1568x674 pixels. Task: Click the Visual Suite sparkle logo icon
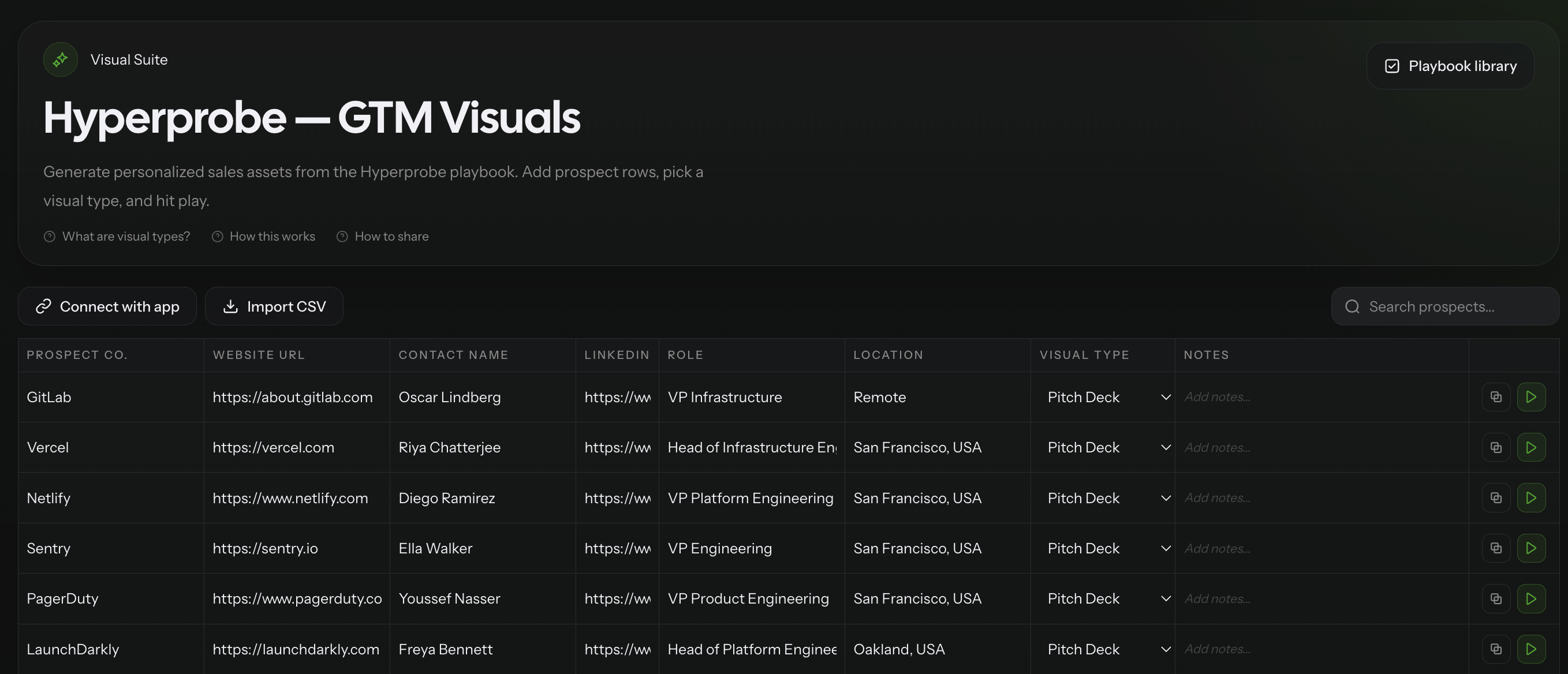(x=60, y=59)
